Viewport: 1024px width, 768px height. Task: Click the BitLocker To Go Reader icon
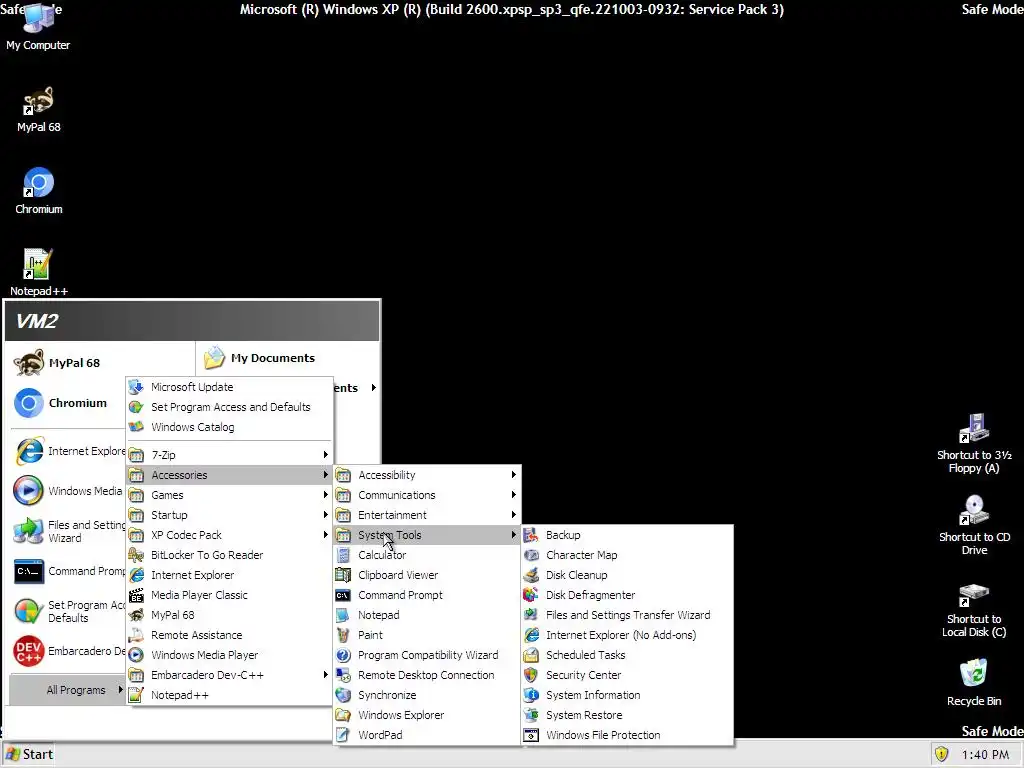136,555
